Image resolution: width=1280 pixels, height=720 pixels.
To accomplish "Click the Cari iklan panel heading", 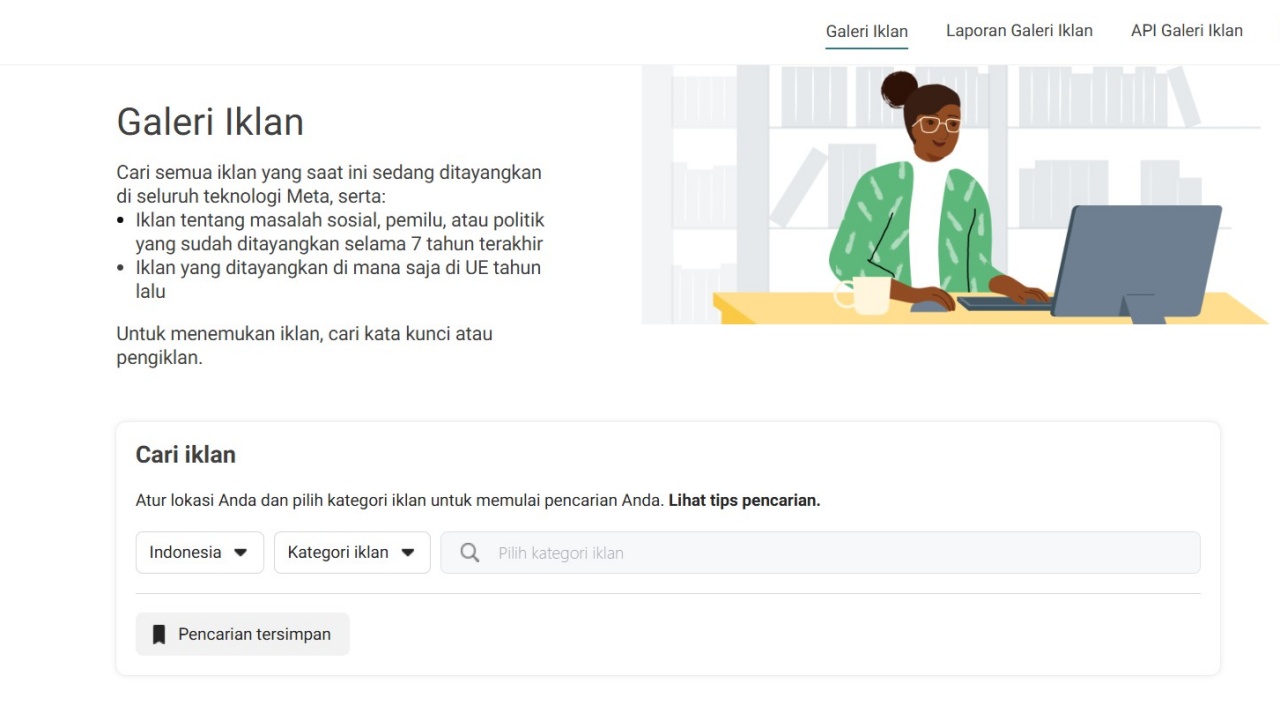I will click(185, 454).
